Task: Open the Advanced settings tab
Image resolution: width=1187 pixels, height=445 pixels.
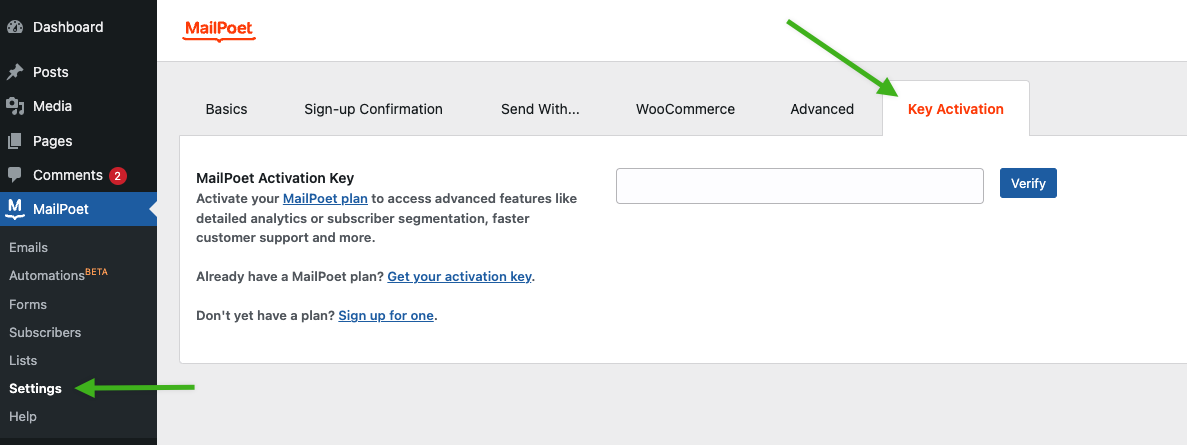Action: pos(822,109)
